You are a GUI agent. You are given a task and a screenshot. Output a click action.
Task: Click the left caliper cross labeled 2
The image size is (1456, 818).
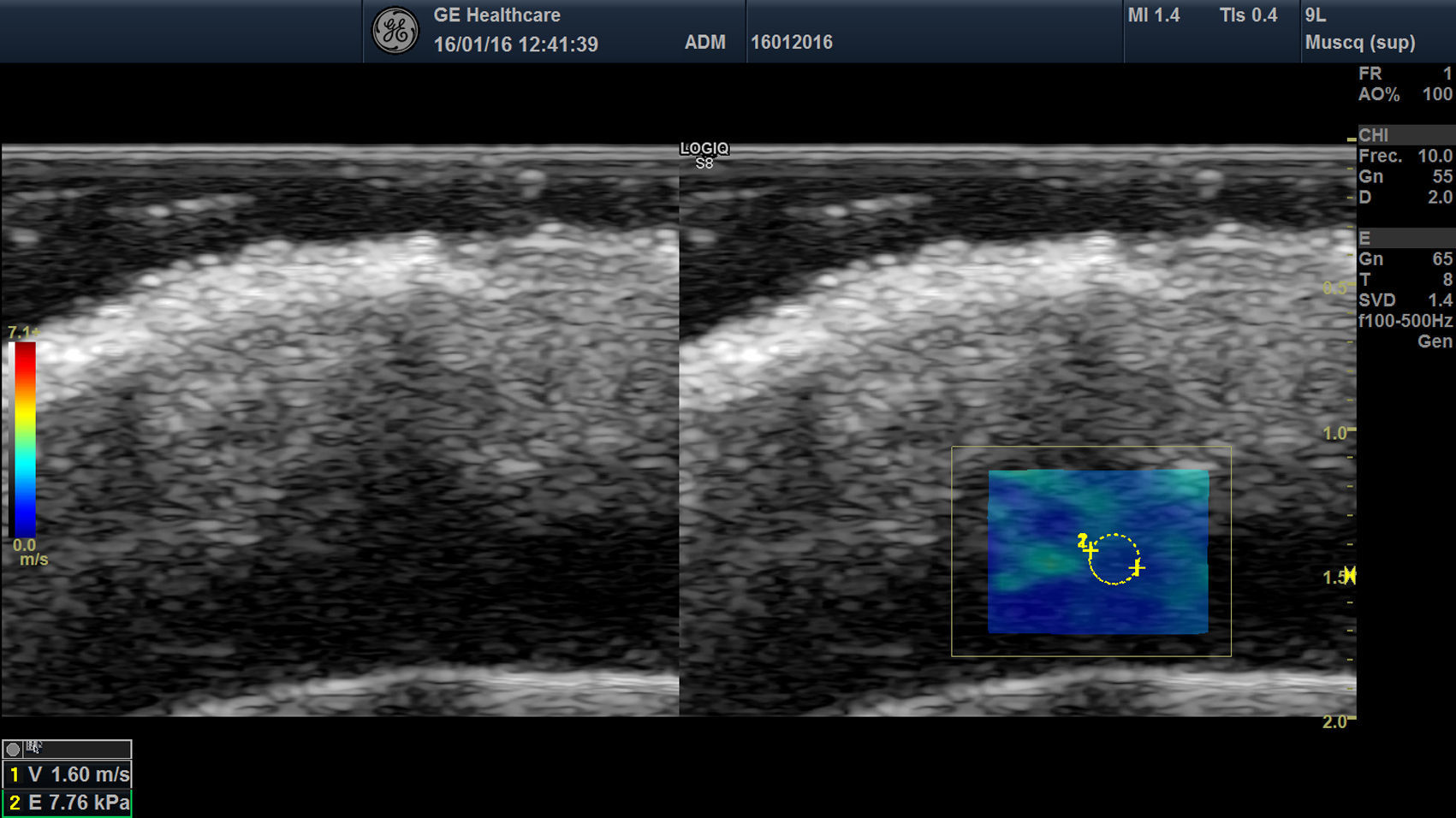click(x=1090, y=550)
